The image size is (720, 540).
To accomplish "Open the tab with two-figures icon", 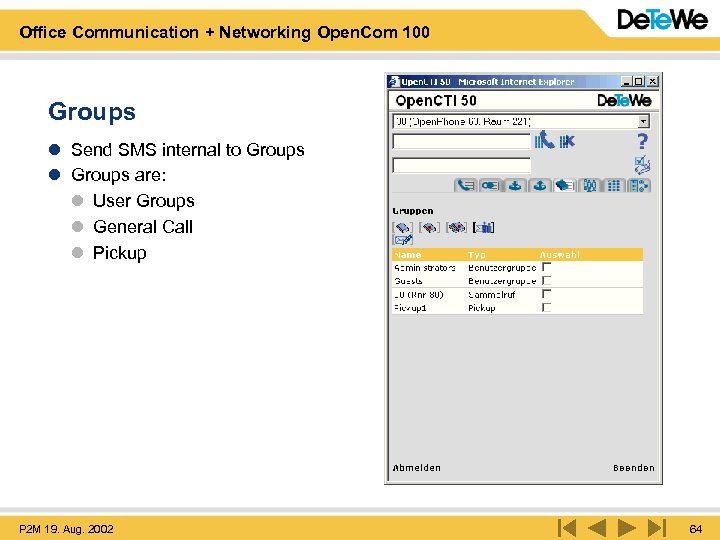I will tap(590, 186).
